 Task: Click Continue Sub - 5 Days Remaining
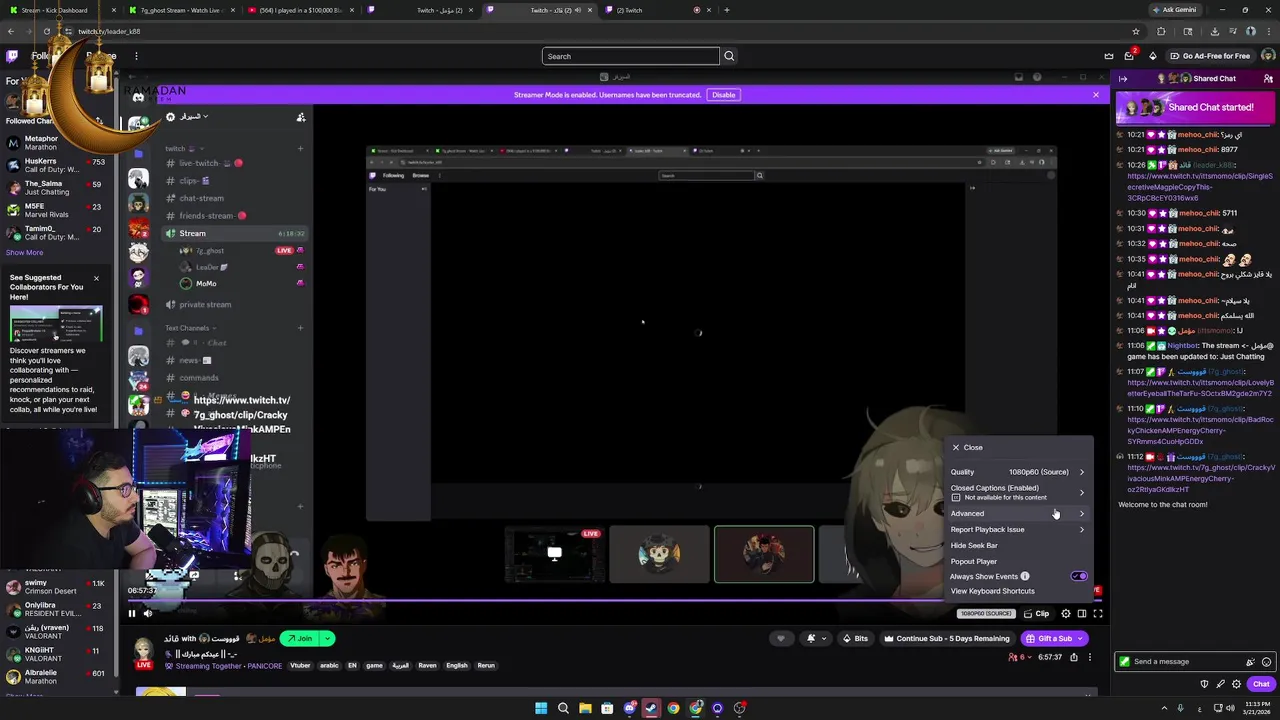(x=946, y=639)
